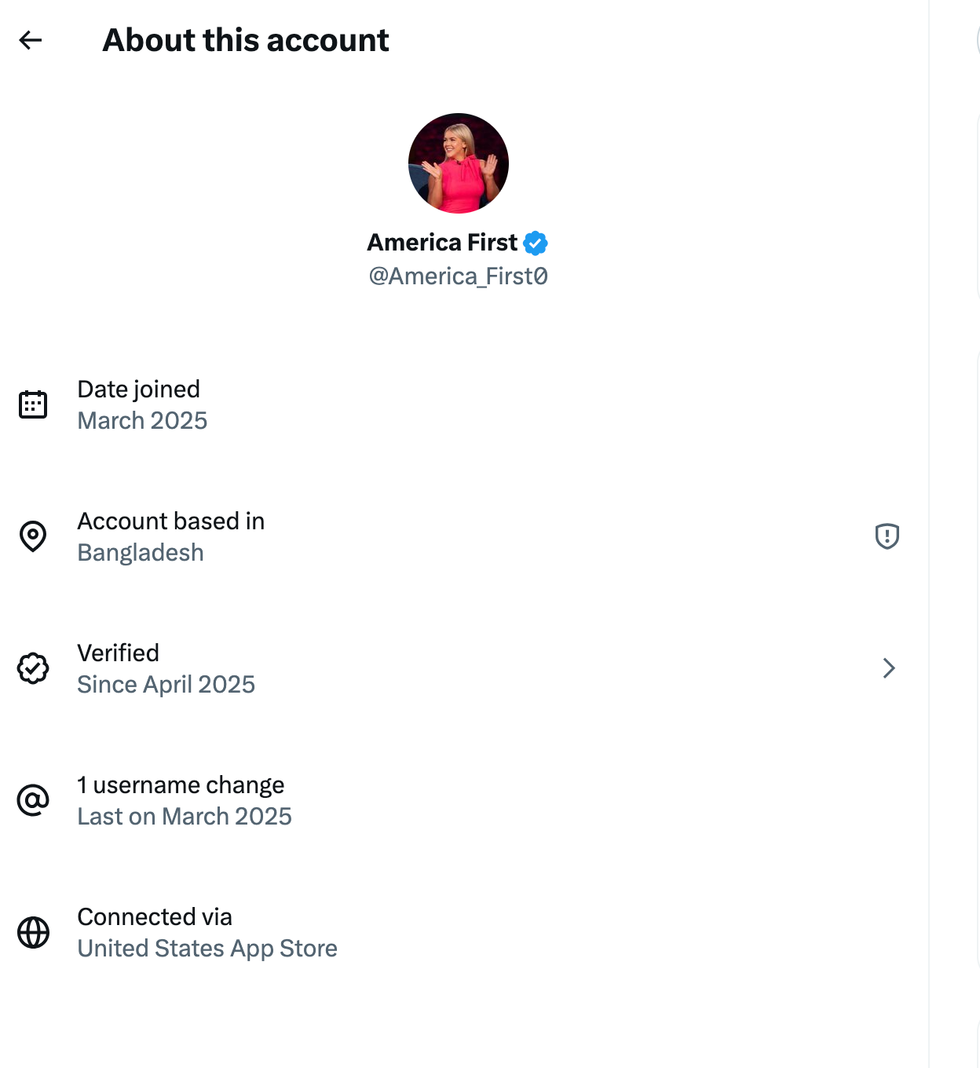The height and width of the screenshot is (1068, 980).
Task: Click the '1 username change' label
Action: [x=180, y=785]
